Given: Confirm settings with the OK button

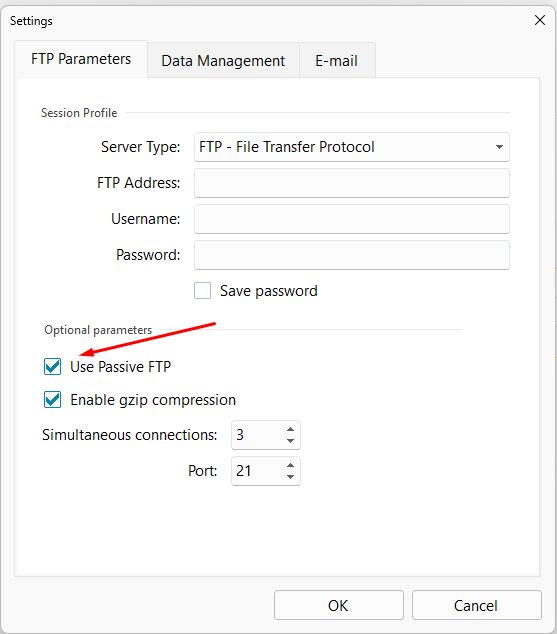Looking at the screenshot, I should (x=339, y=605).
